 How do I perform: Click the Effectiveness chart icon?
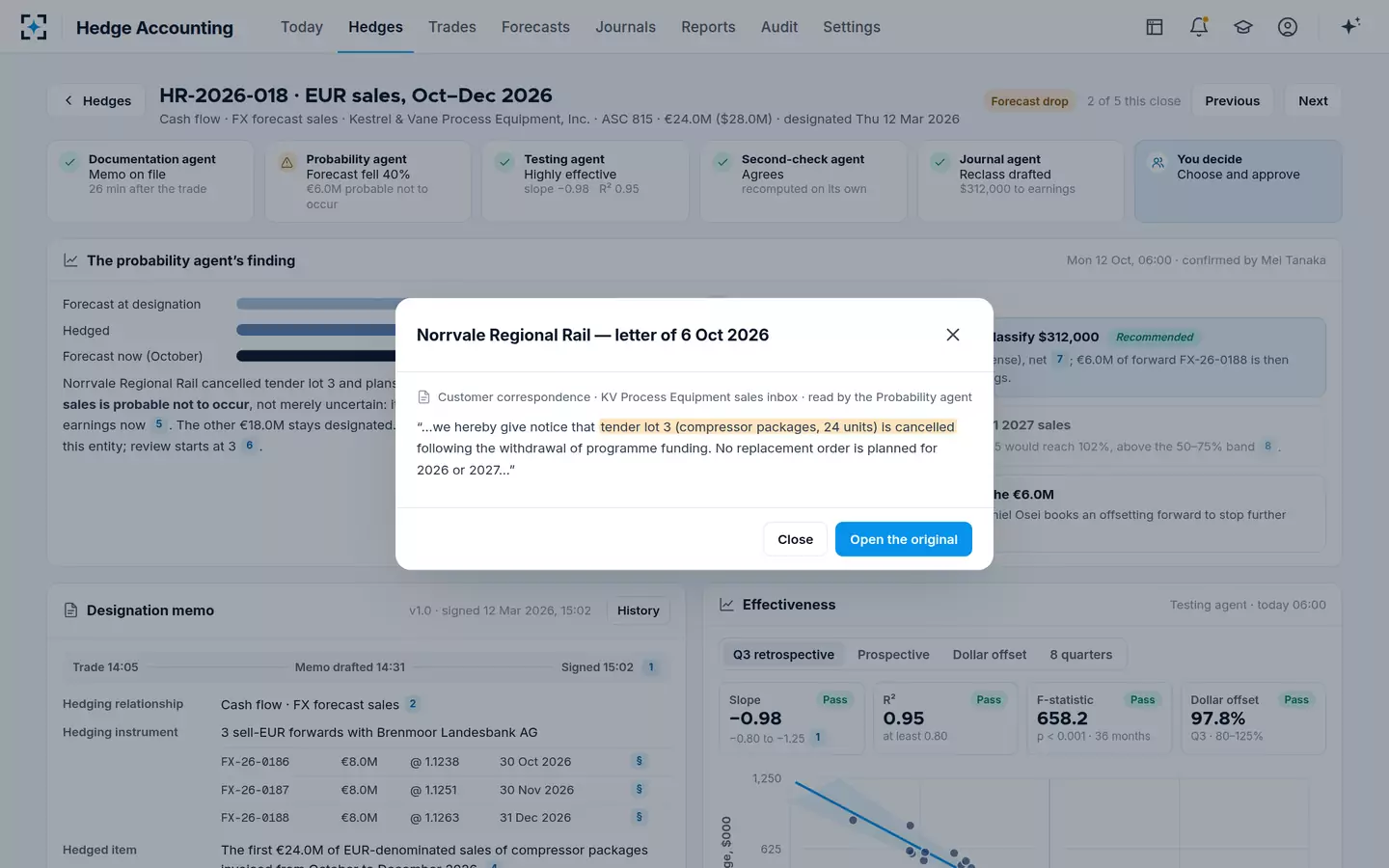tap(726, 605)
